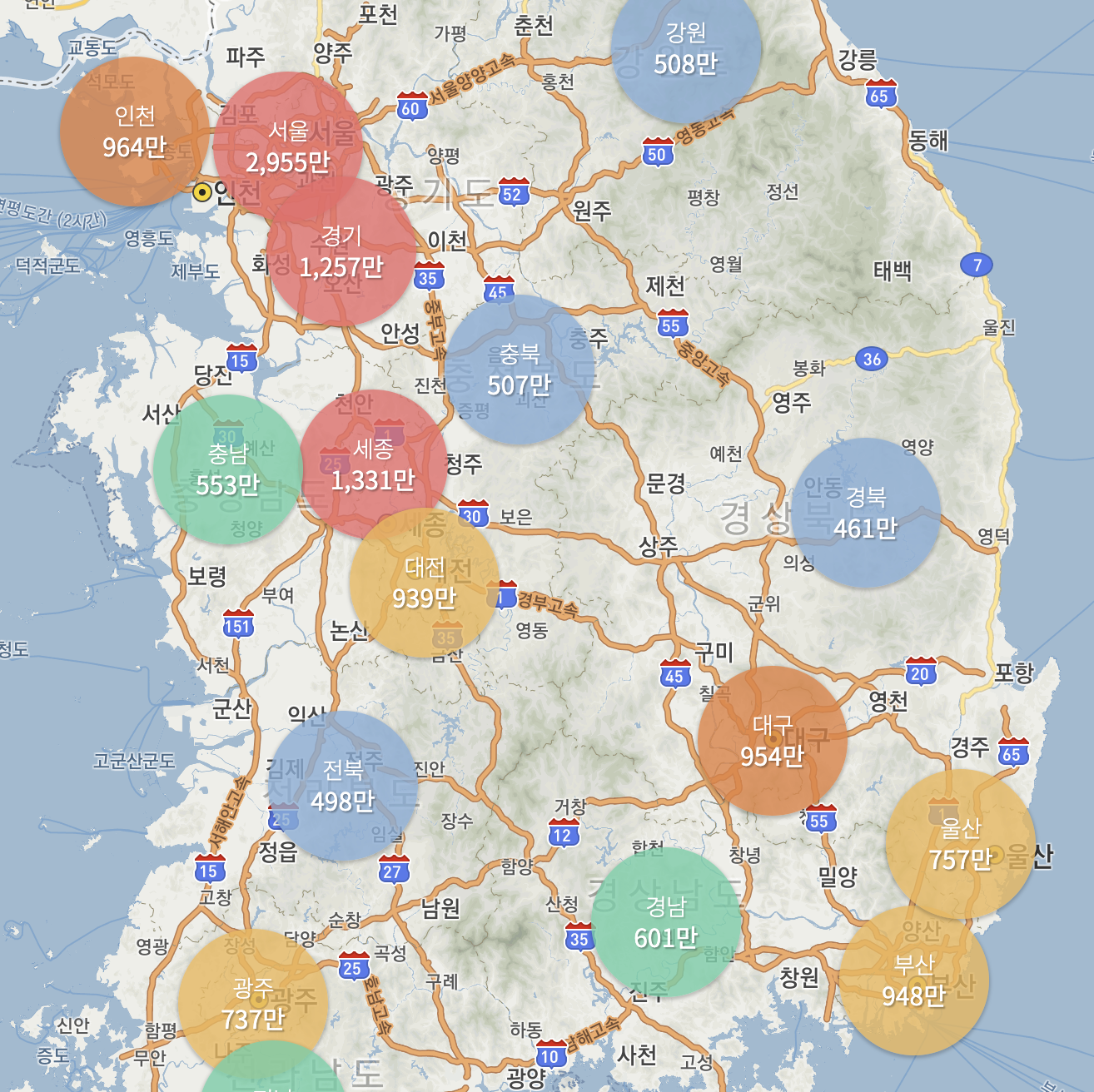Click the 제천 city label
Viewport: 1094px width, 1092px height.
point(666,285)
